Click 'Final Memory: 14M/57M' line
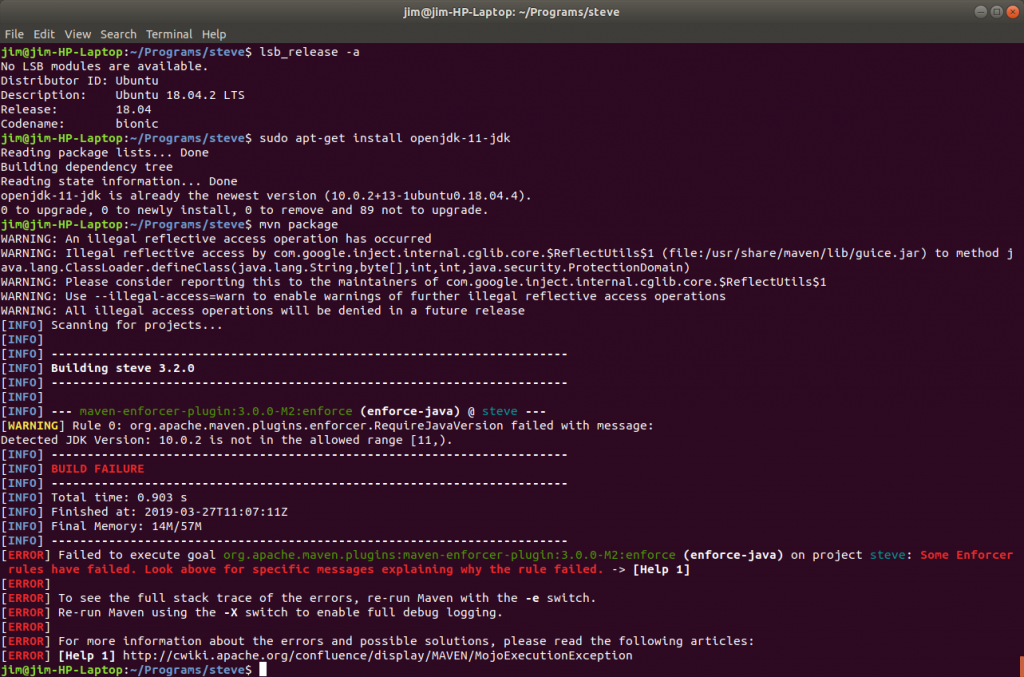 pos(126,526)
